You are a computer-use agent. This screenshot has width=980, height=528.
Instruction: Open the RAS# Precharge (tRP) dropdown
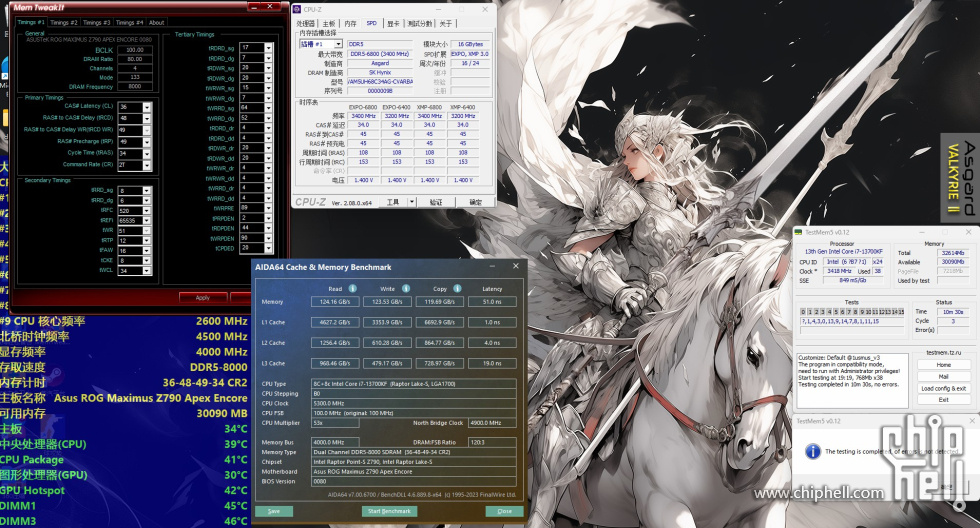(x=147, y=142)
